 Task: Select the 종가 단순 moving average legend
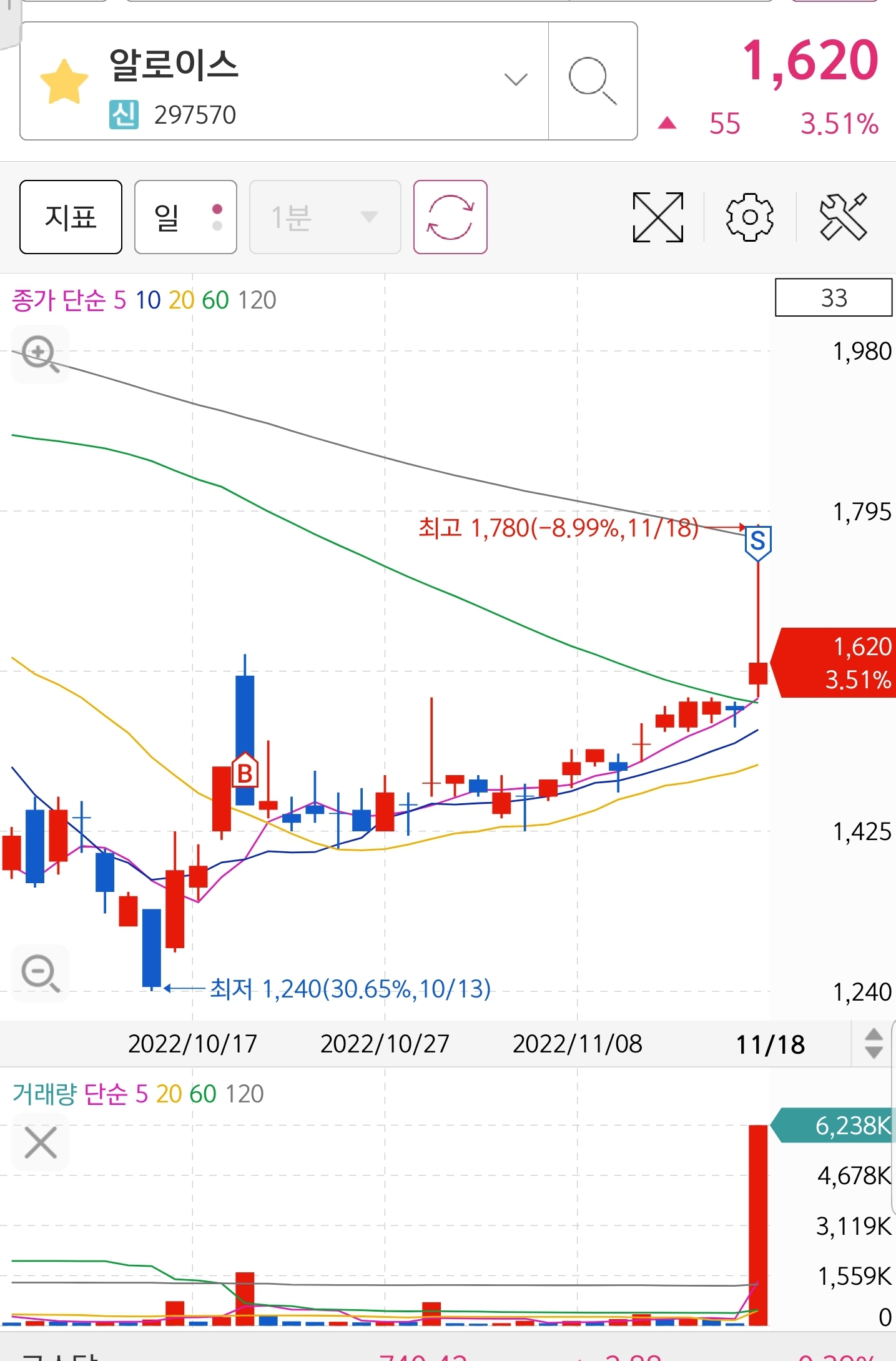coord(59,300)
